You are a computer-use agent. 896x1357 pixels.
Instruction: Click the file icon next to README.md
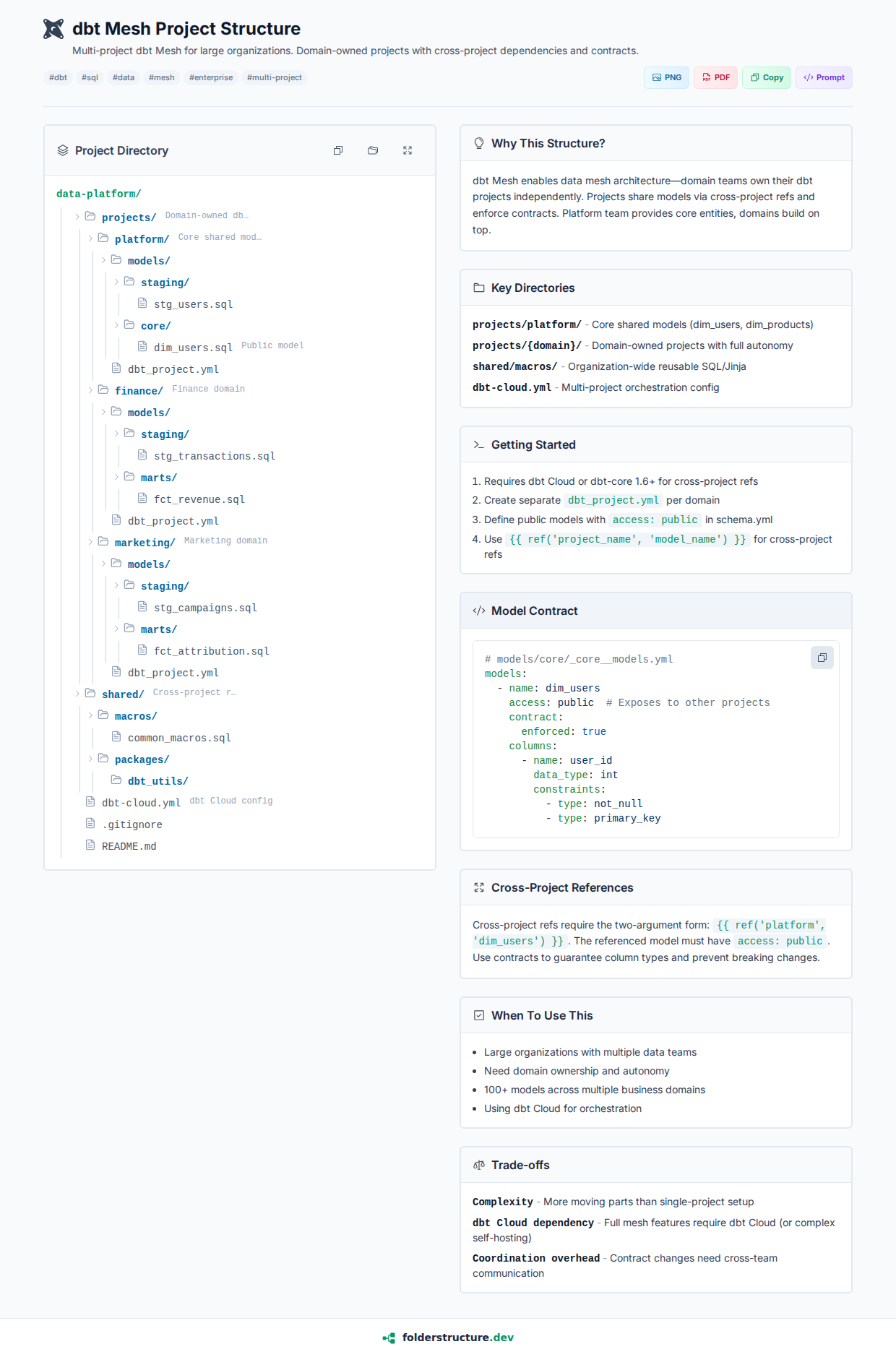pyautogui.click(x=90, y=845)
